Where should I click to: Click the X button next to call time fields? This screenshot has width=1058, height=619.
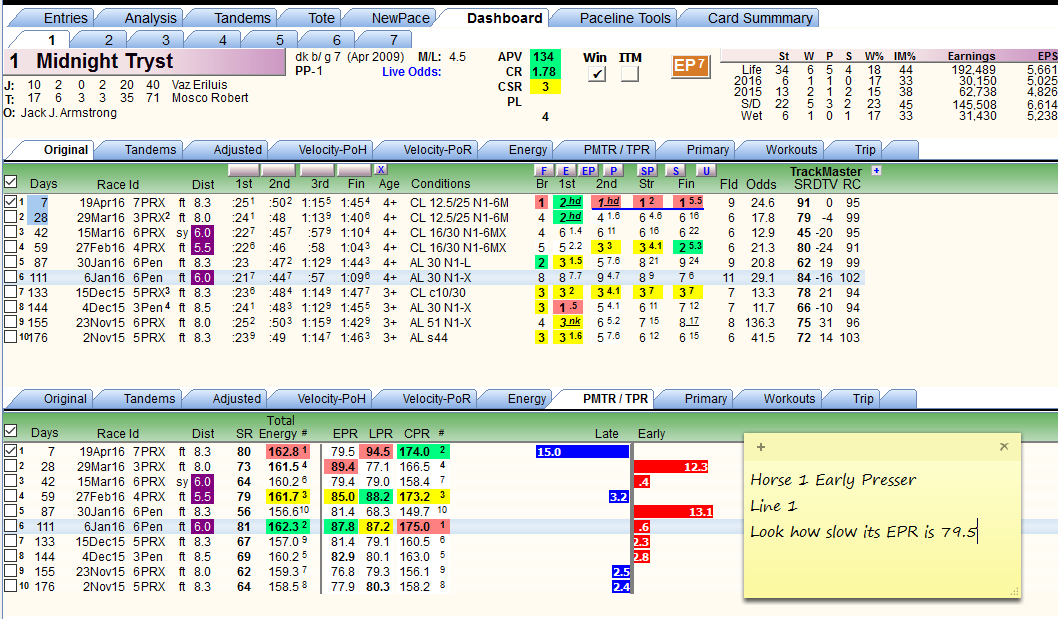(381, 169)
